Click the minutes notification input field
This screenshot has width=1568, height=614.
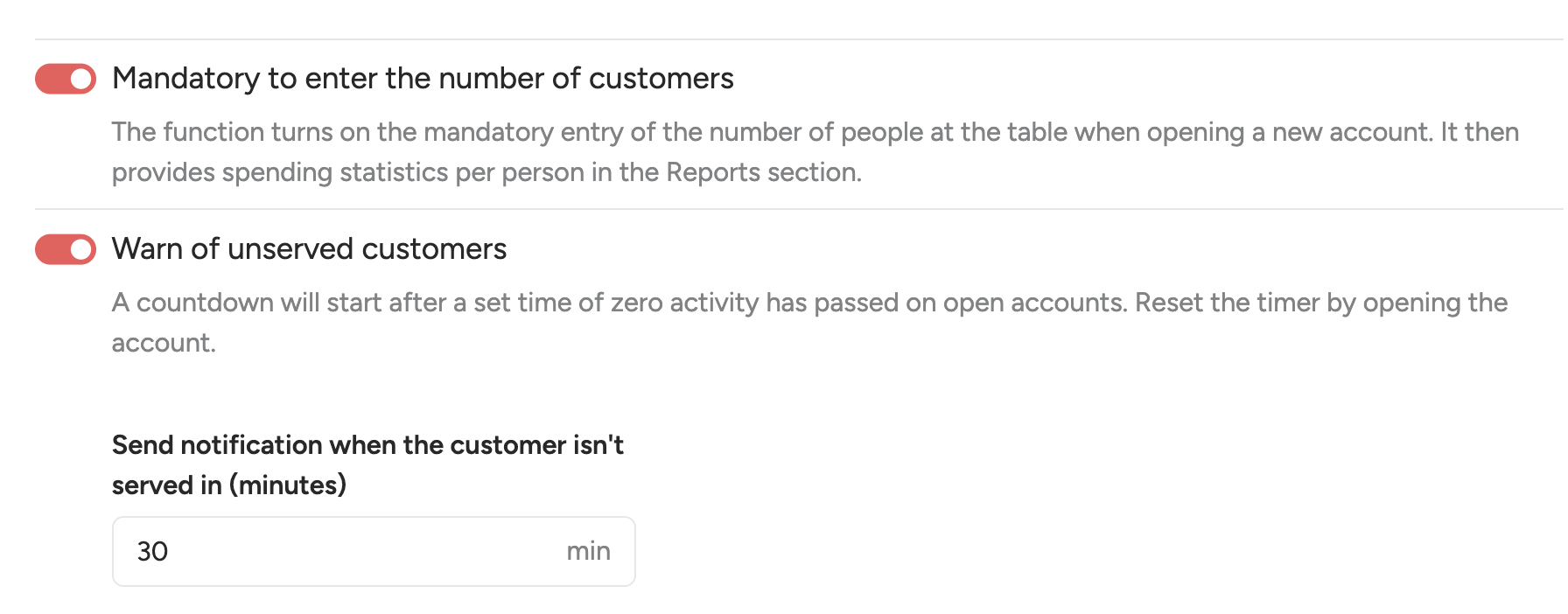click(x=350, y=551)
